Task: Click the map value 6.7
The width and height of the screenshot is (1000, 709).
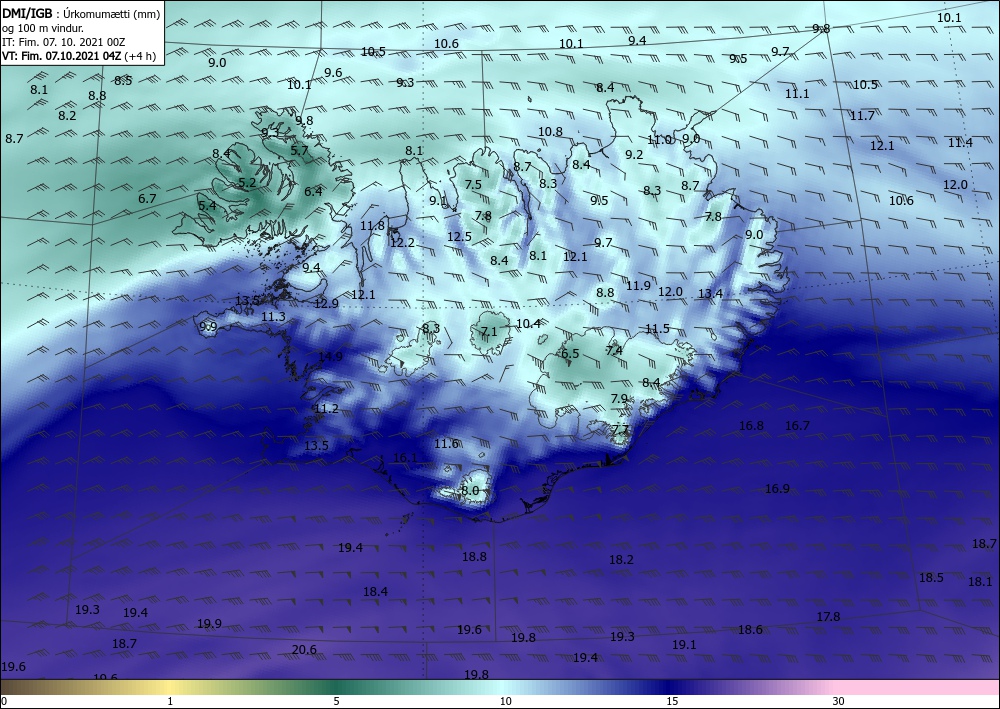Action: click(147, 199)
